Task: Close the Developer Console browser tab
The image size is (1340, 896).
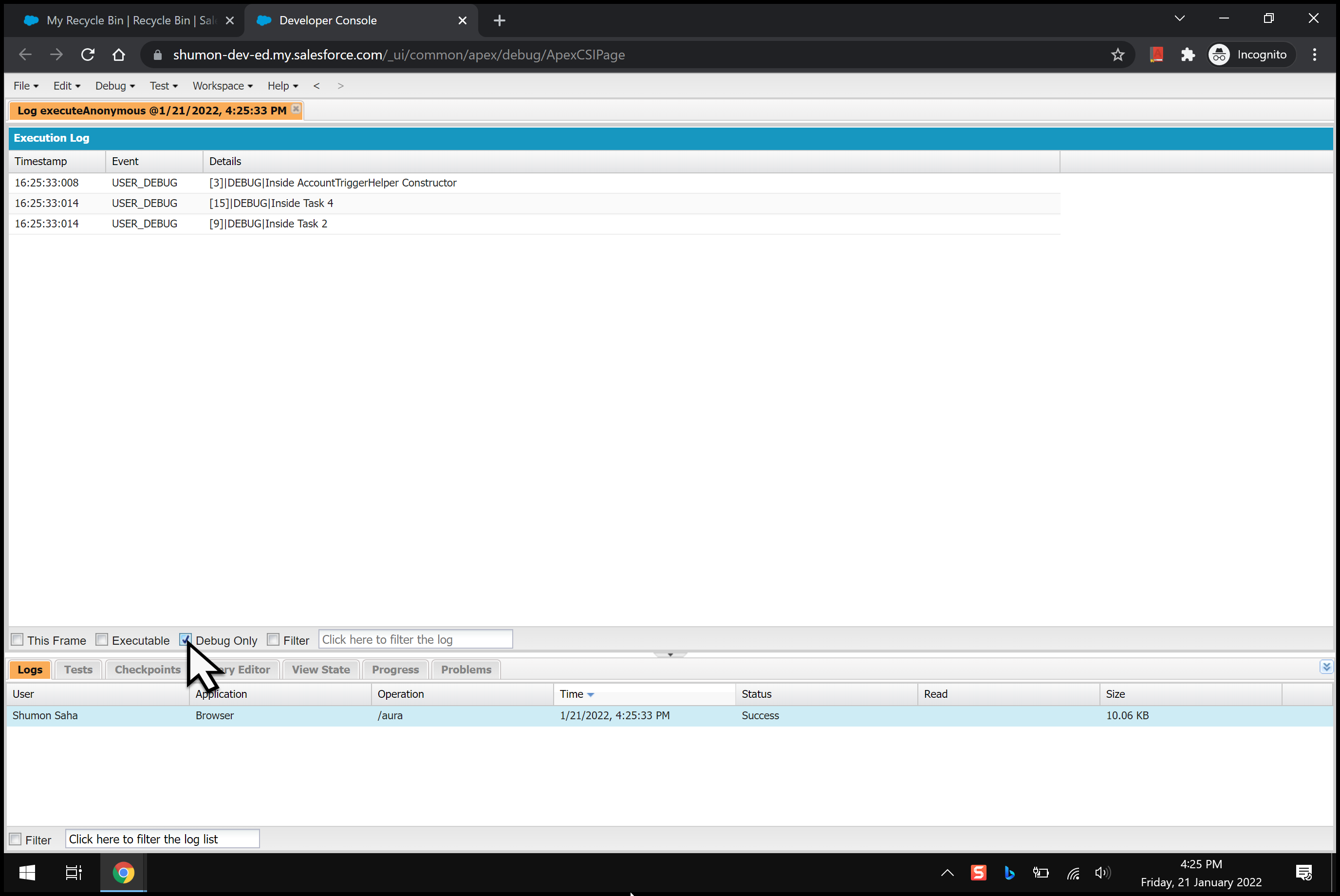Action: (462, 20)
